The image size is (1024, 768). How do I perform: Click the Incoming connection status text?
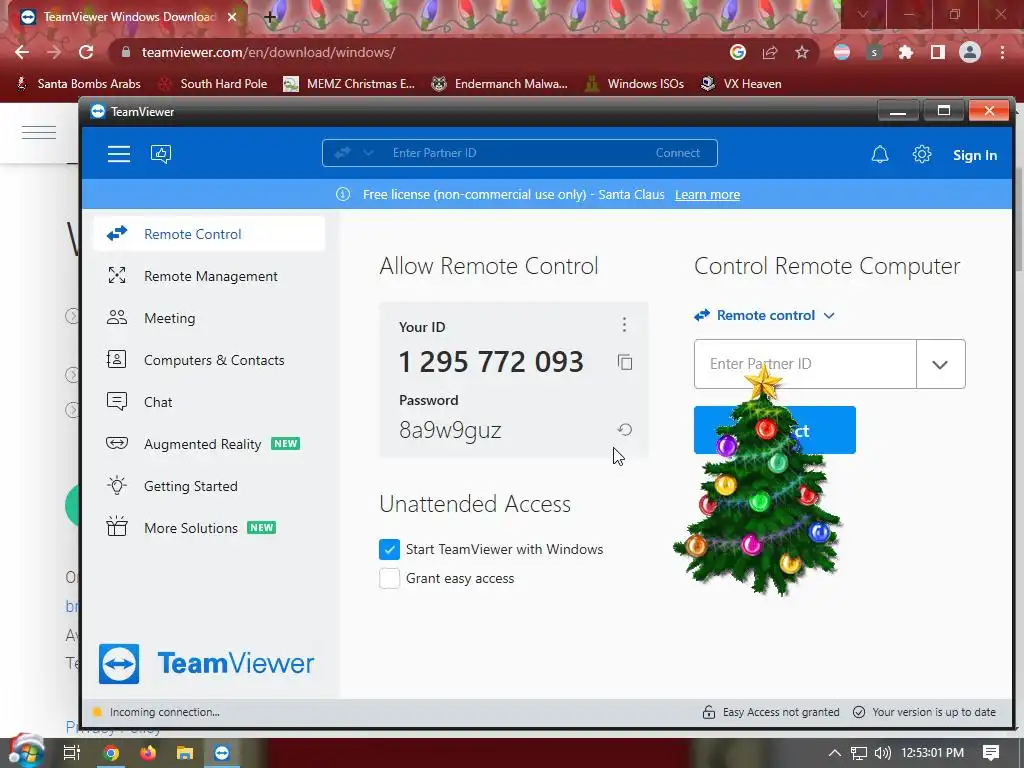click(165, 712)
